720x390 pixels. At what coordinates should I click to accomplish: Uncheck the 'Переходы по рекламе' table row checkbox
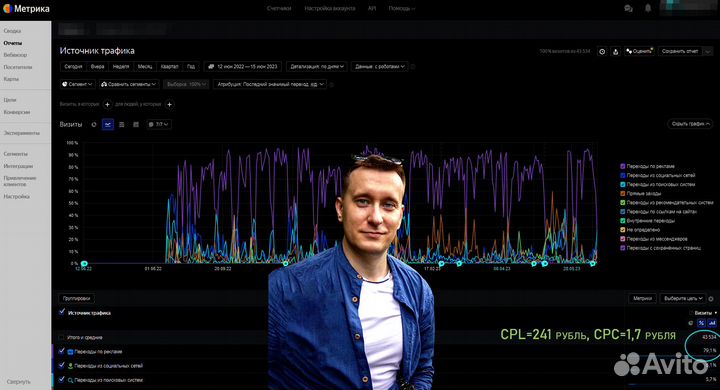(x=62, y=351)
